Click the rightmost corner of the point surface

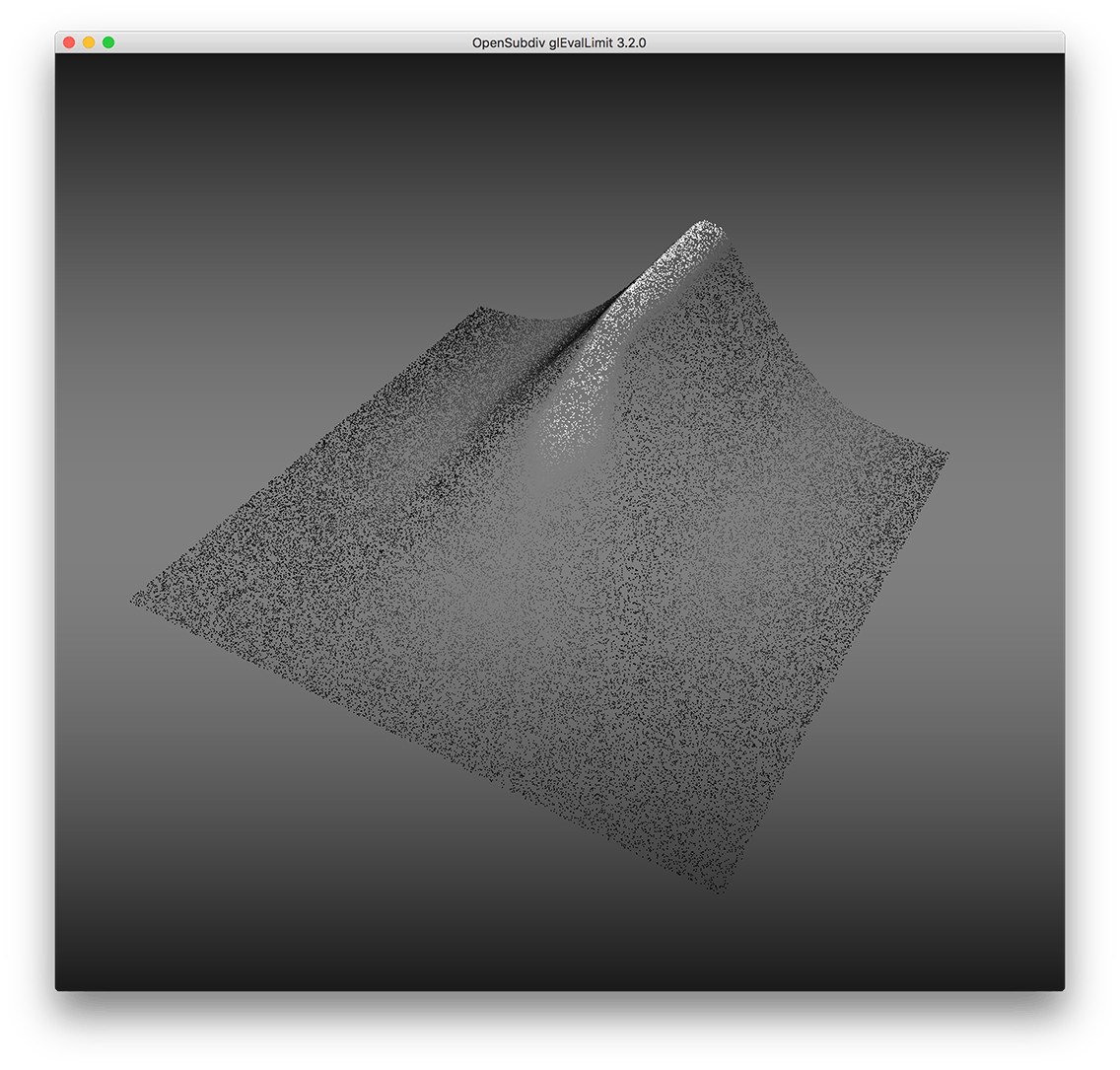[946, 454]
